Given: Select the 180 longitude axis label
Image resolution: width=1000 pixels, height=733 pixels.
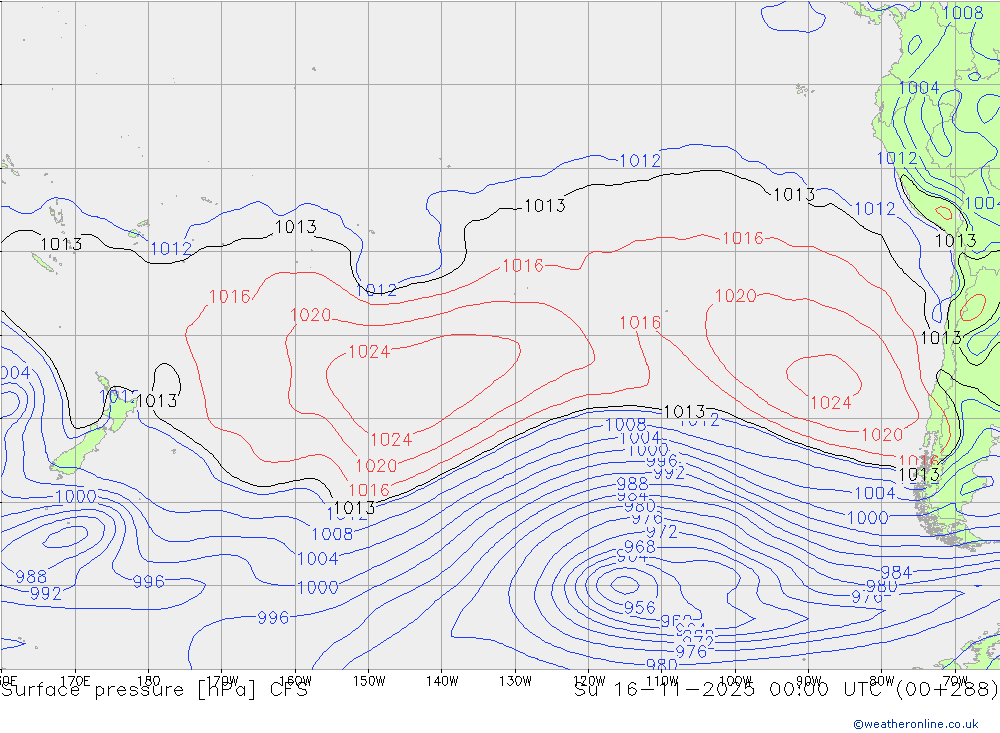Looking at the screenshot, I should tap(148, 681).
